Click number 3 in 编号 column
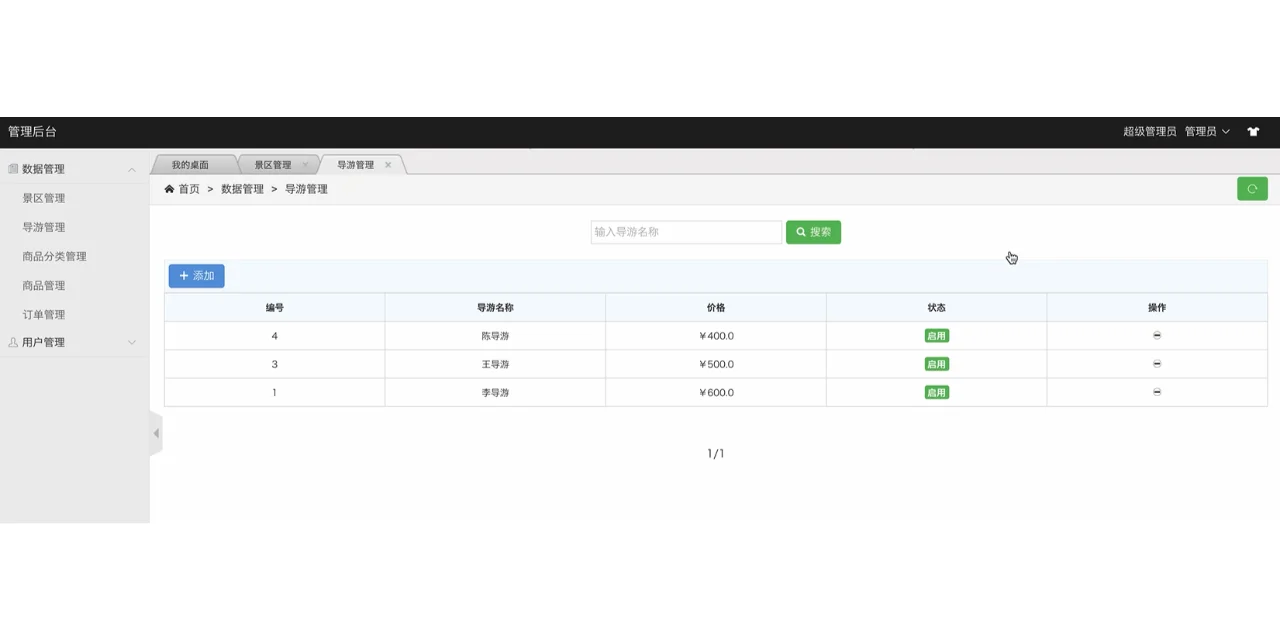The image size is (1280, 639). pyautogui.click(x=275, y=364)
